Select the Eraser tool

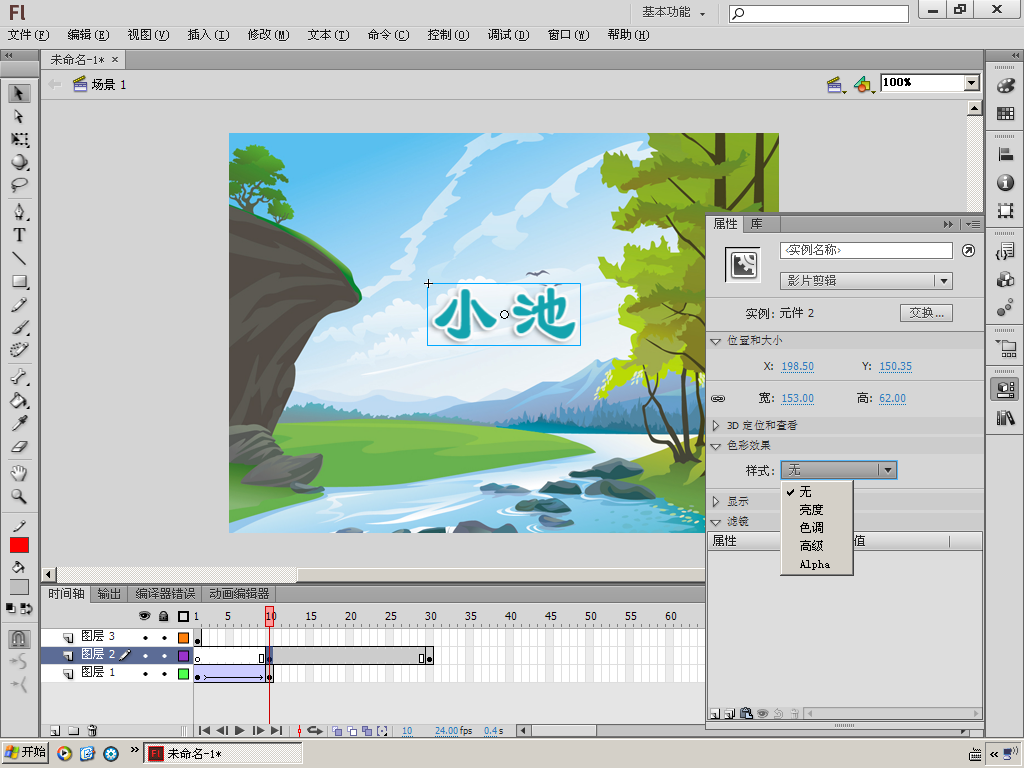coord(19,447)
